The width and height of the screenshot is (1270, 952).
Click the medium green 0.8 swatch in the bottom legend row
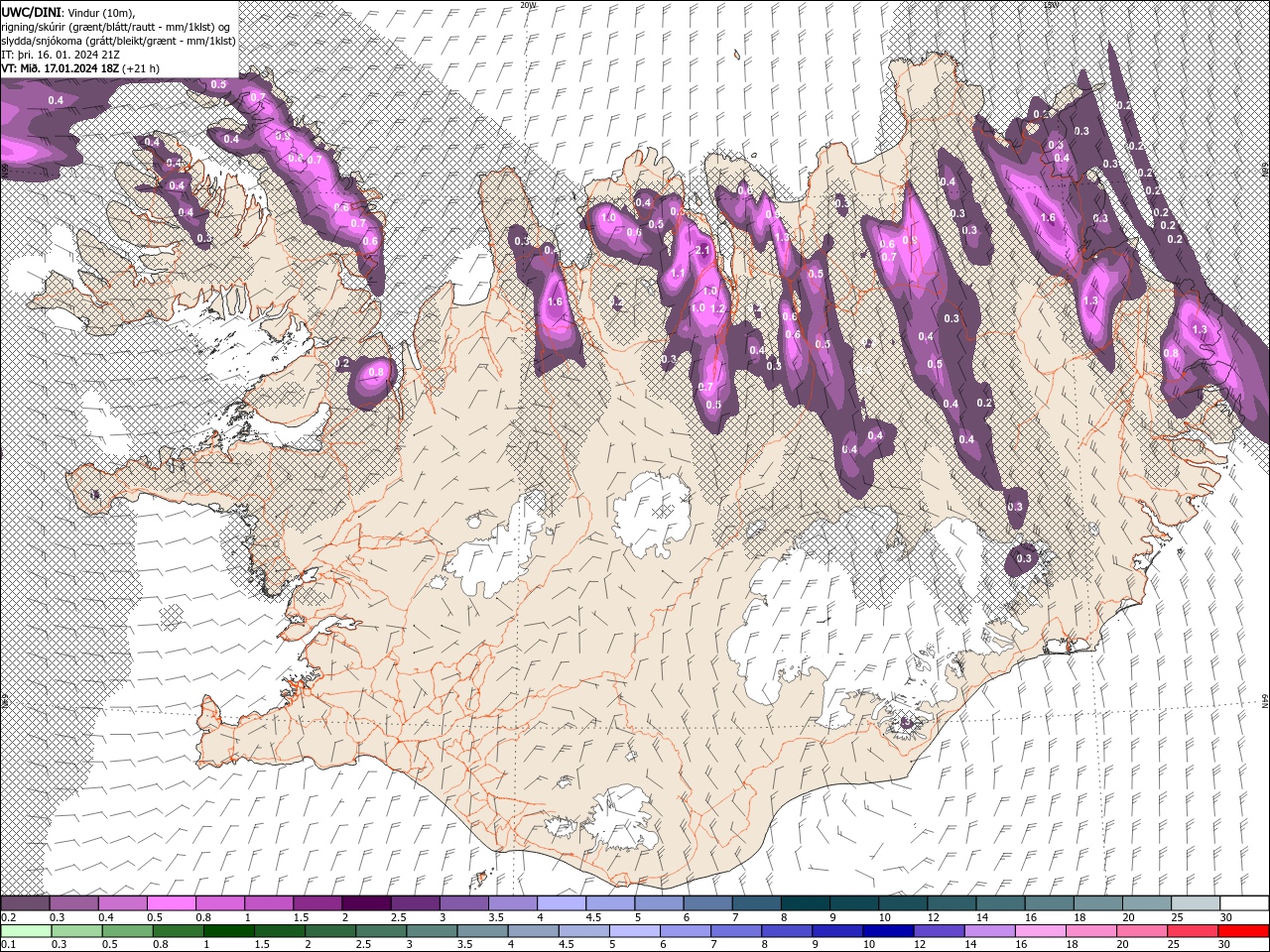coord(179,930)
